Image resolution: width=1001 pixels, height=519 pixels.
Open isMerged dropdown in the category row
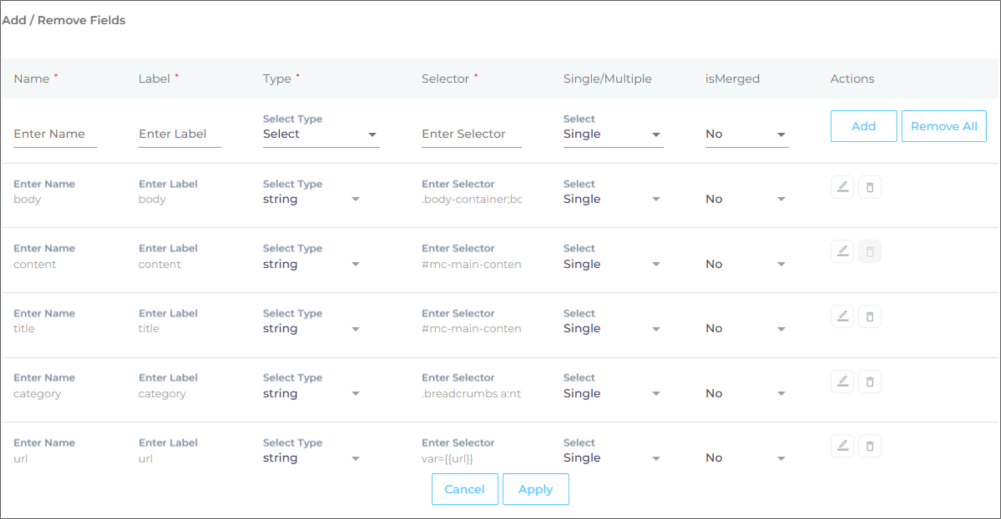(x=746, y=394)
